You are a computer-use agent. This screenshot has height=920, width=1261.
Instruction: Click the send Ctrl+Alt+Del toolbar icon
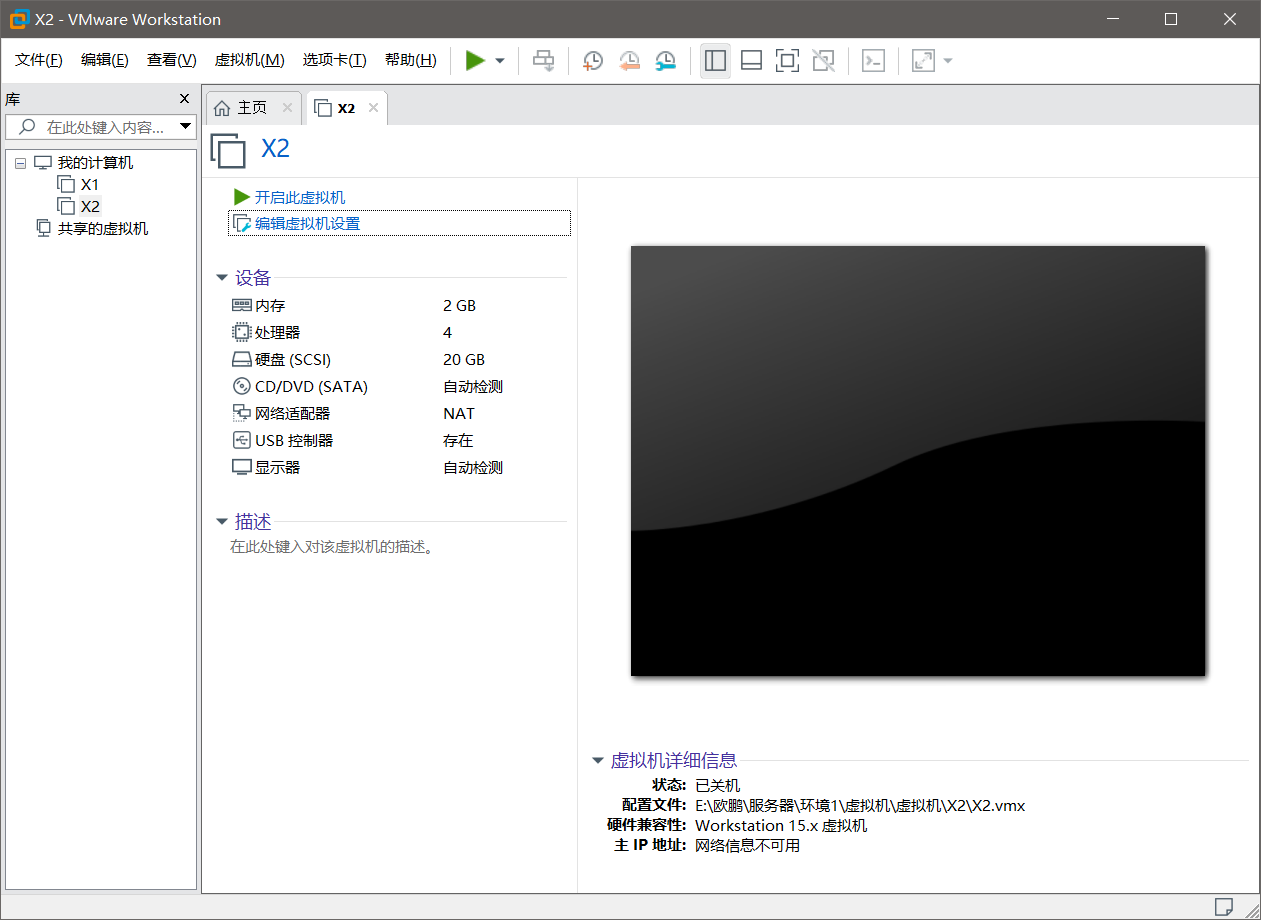tap(543, 61)
